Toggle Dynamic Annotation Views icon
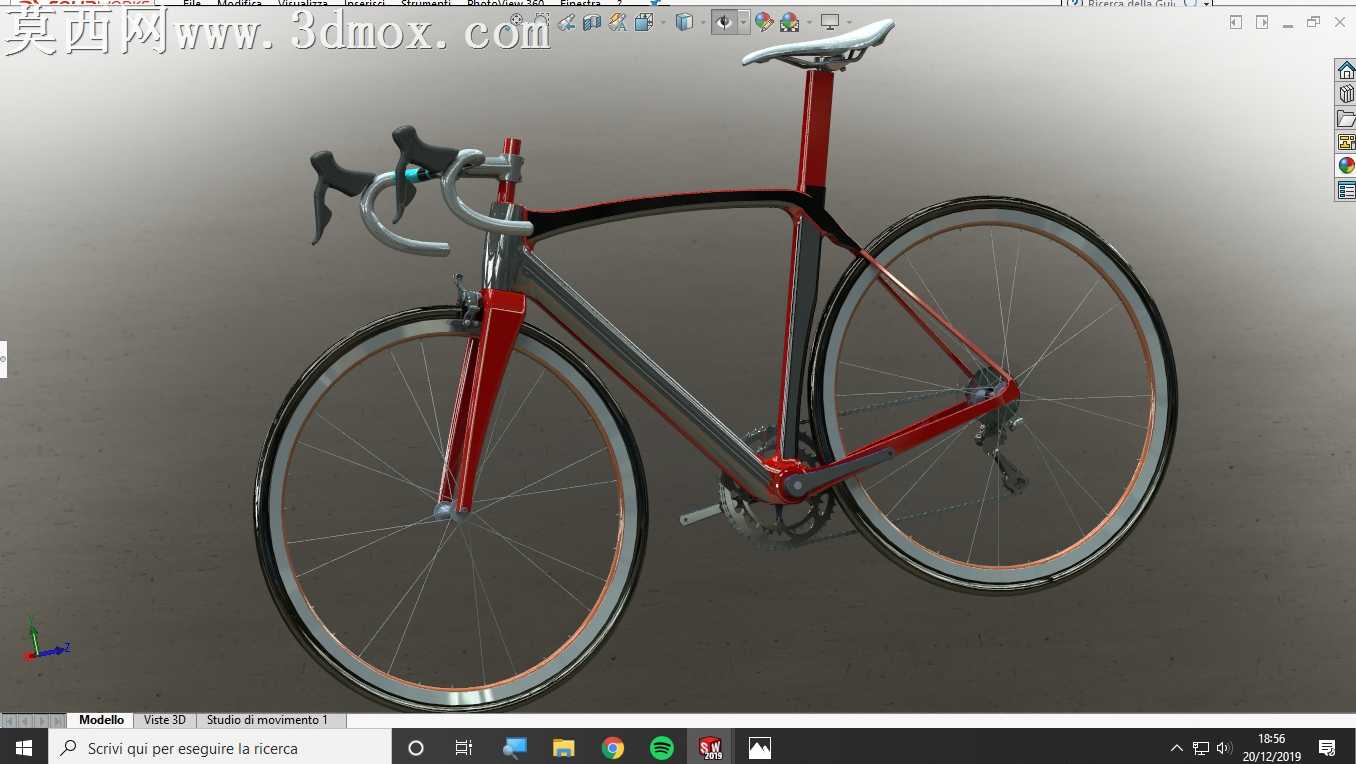This screenshot has height=764, width=1356. (618, 22)
